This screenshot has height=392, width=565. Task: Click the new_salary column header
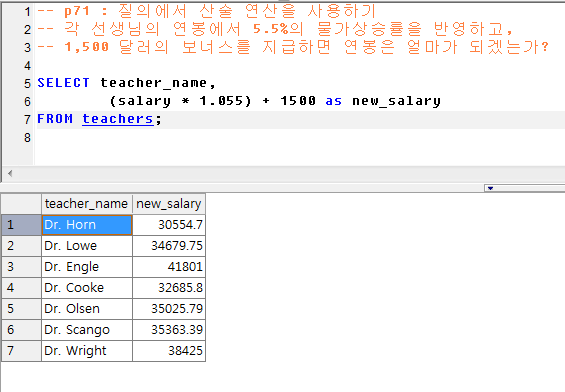tap(169, 204)
